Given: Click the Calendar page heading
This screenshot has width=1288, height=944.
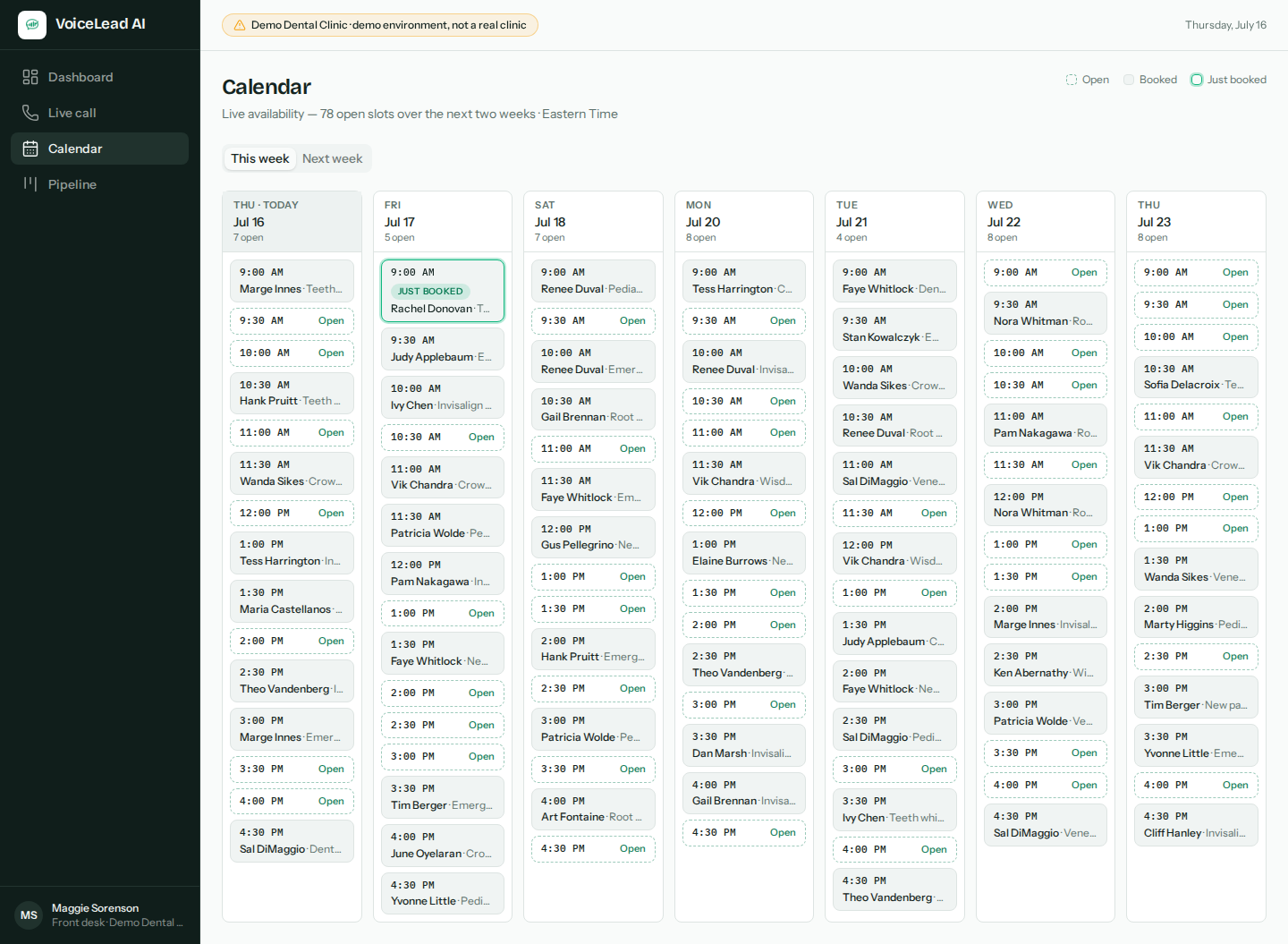Looking at the screenshot, I should tap(267, 87).
